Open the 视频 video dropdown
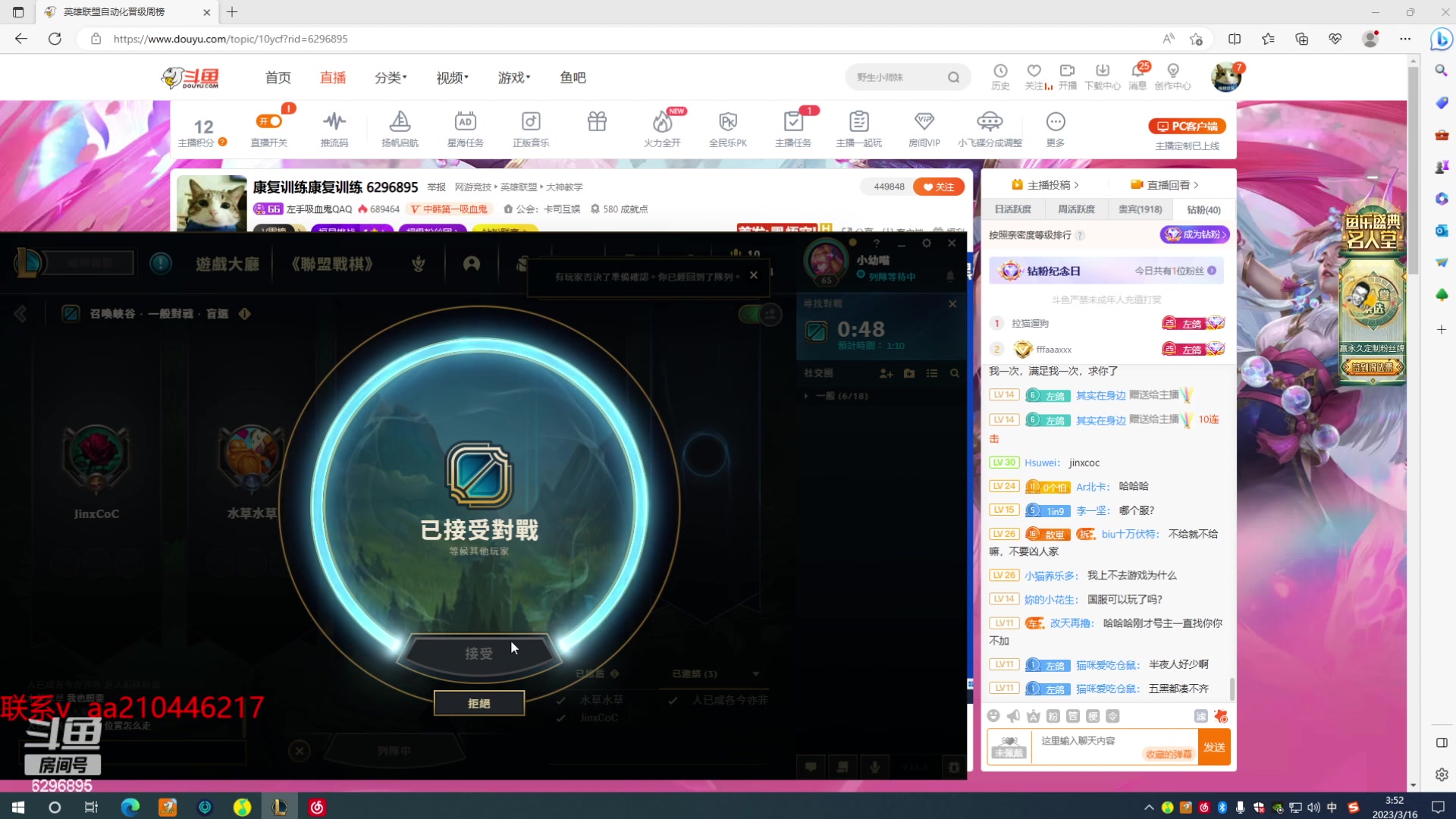 click(452, 77)
